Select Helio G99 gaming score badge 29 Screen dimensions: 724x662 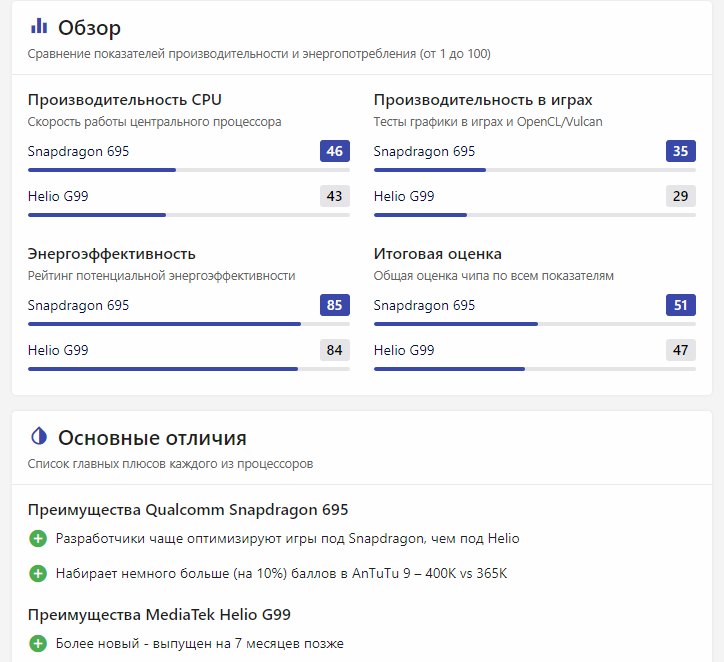pos(680,196)
